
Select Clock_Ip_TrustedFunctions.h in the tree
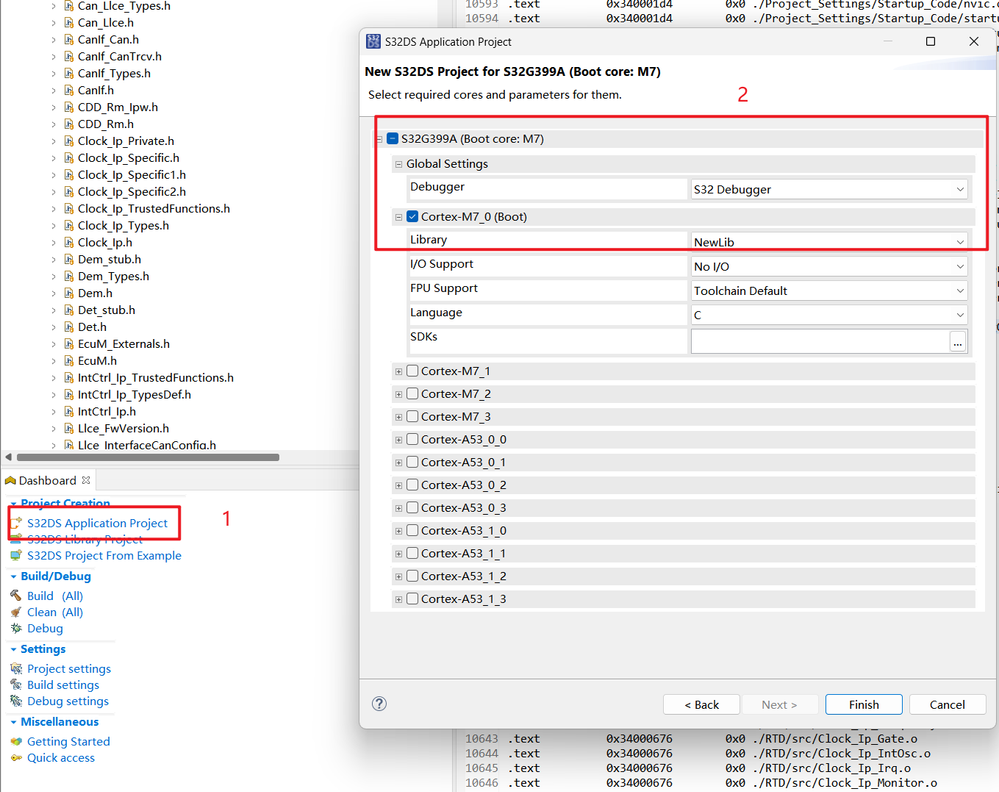(154, 208)
